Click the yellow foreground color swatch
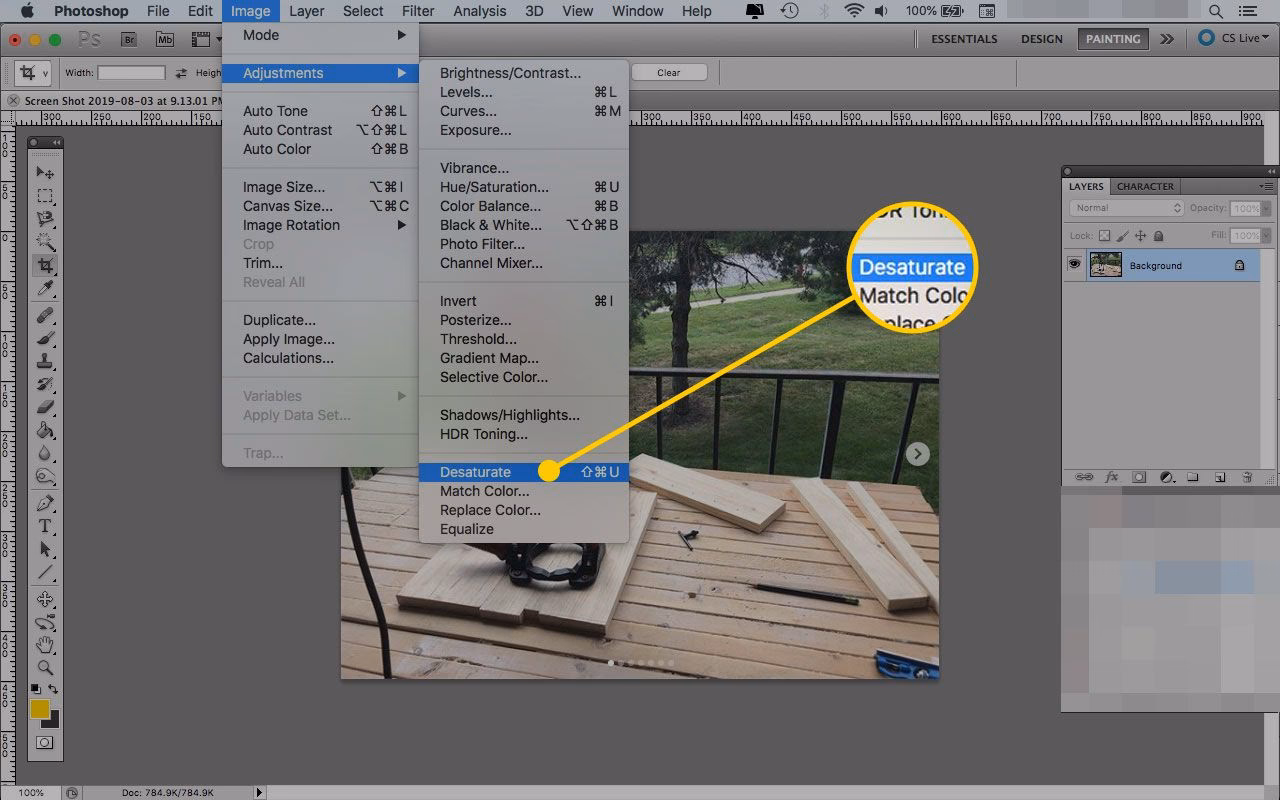 [40, 709]
